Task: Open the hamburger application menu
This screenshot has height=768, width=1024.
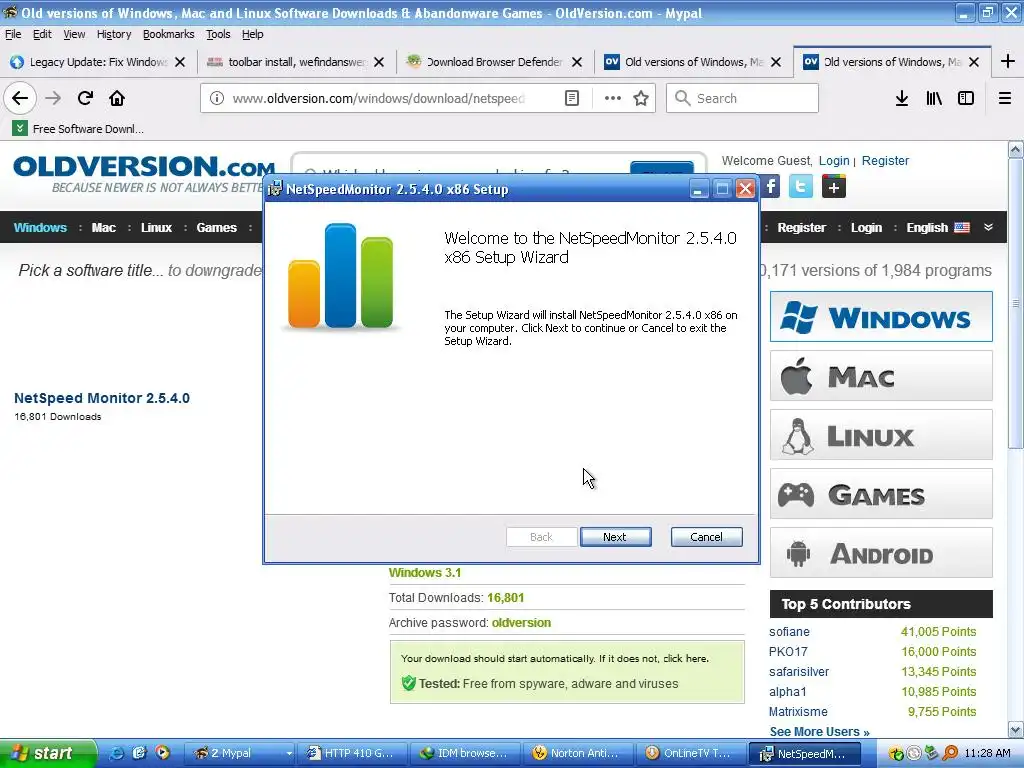Action: click(1005, 98)
